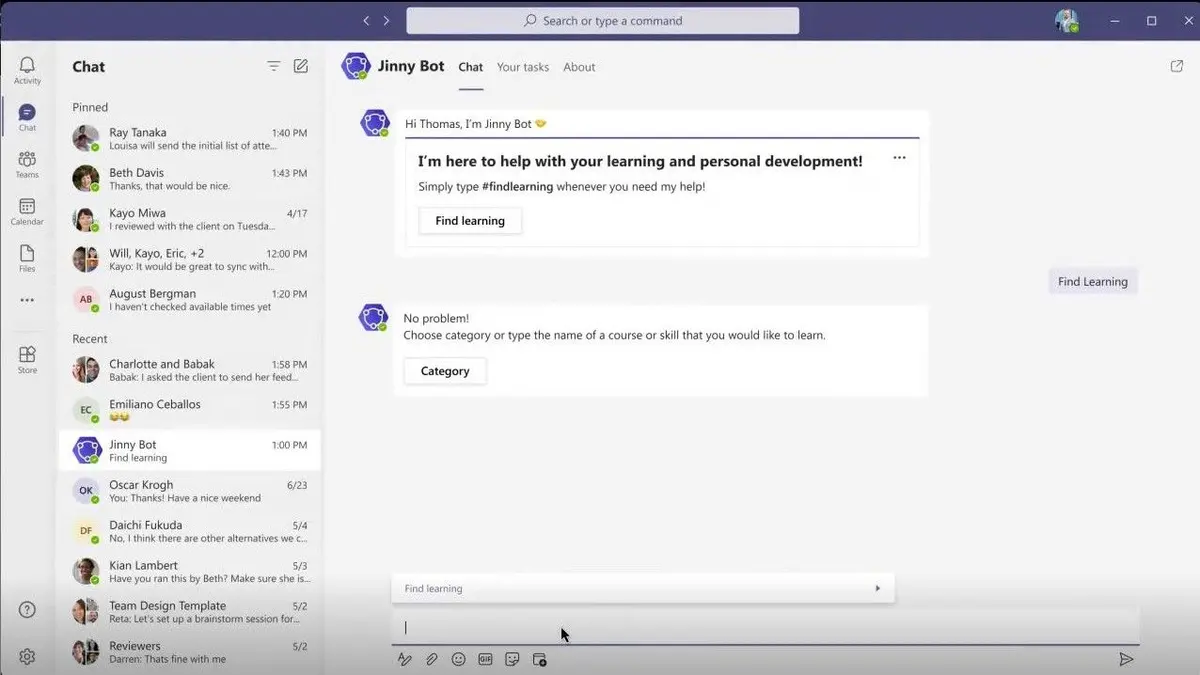Open more apps ellipsis in sidebar
Viewport: 1200px width, 675px height.
click(27, 300)
